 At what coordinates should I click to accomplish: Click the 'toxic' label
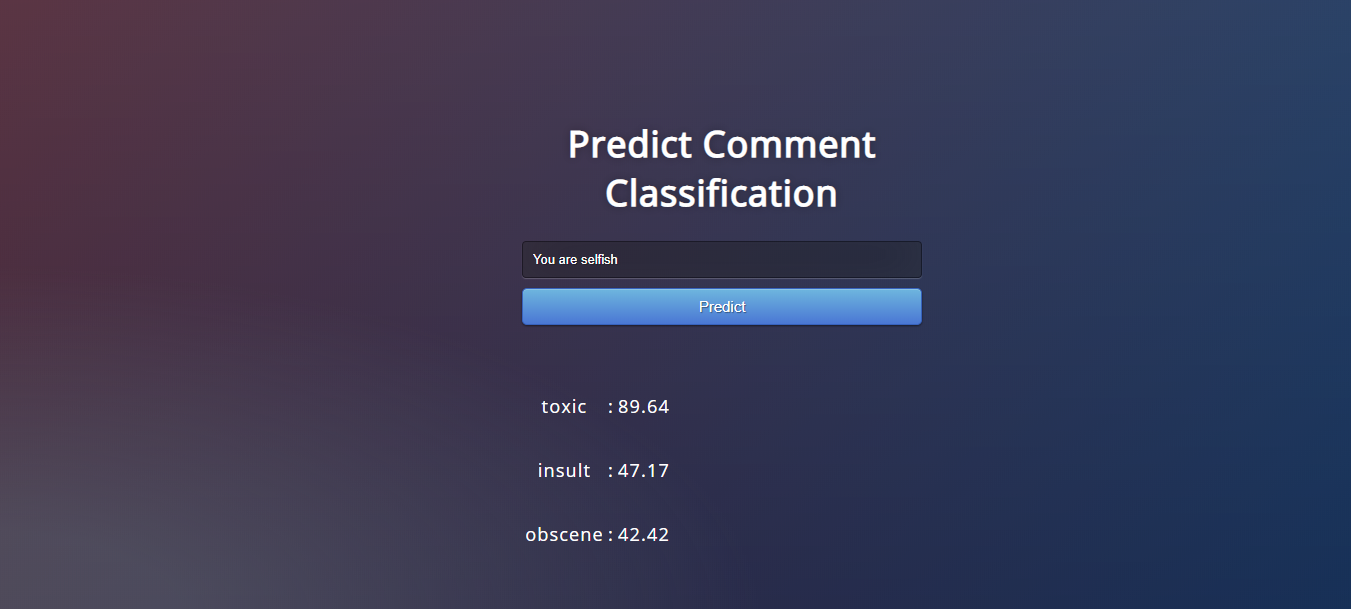(563, 406)
